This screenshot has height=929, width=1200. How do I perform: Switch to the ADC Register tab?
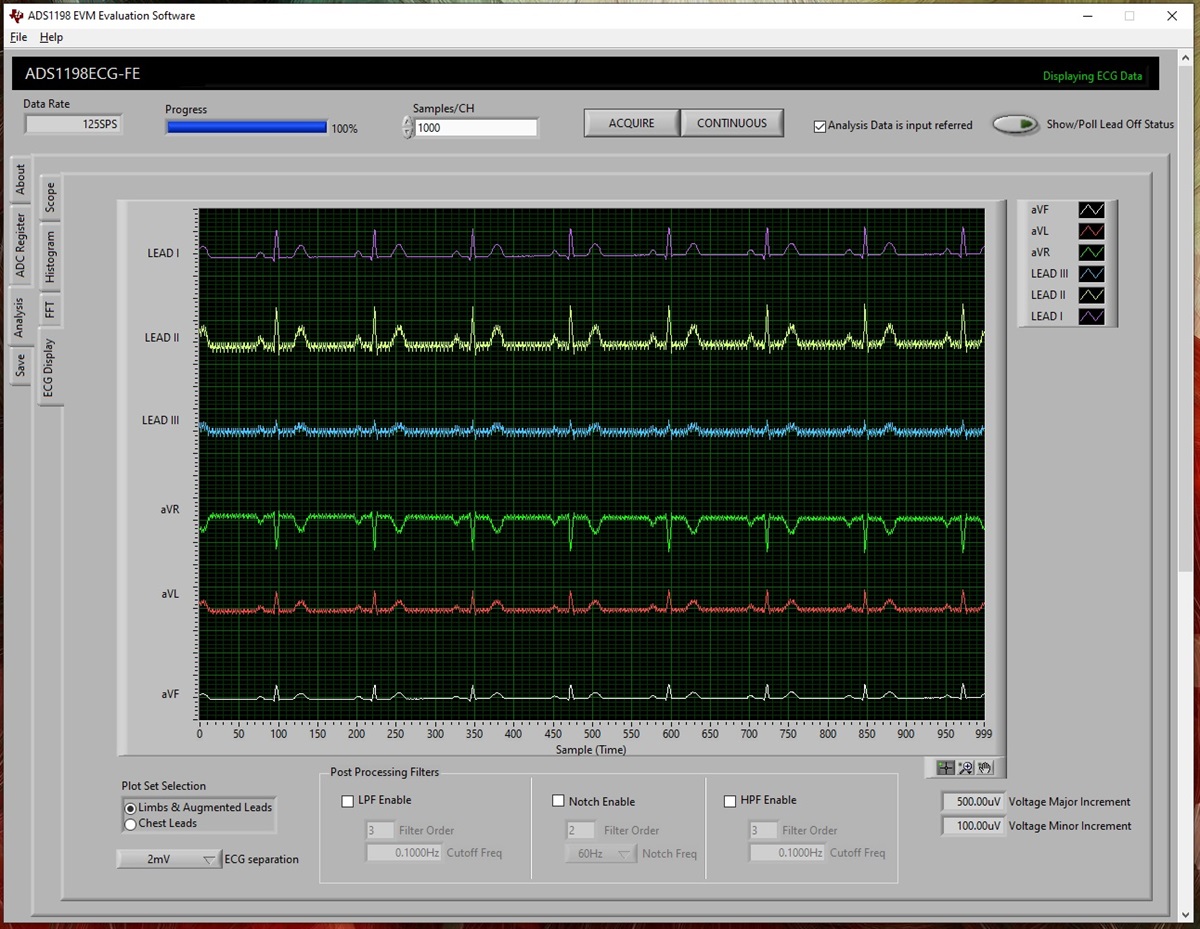pos(20,246)
